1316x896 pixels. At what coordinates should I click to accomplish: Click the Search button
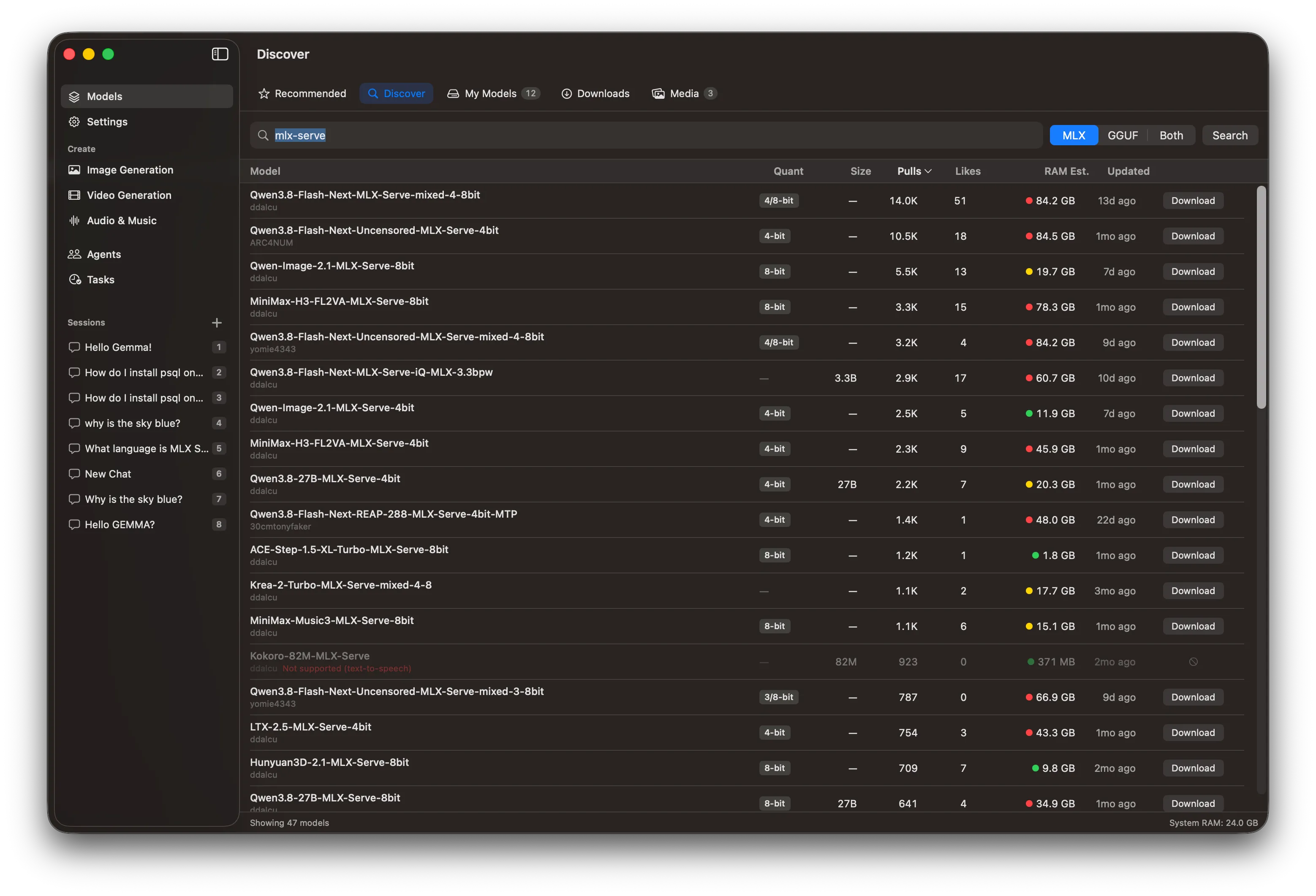coord(1230,135)
